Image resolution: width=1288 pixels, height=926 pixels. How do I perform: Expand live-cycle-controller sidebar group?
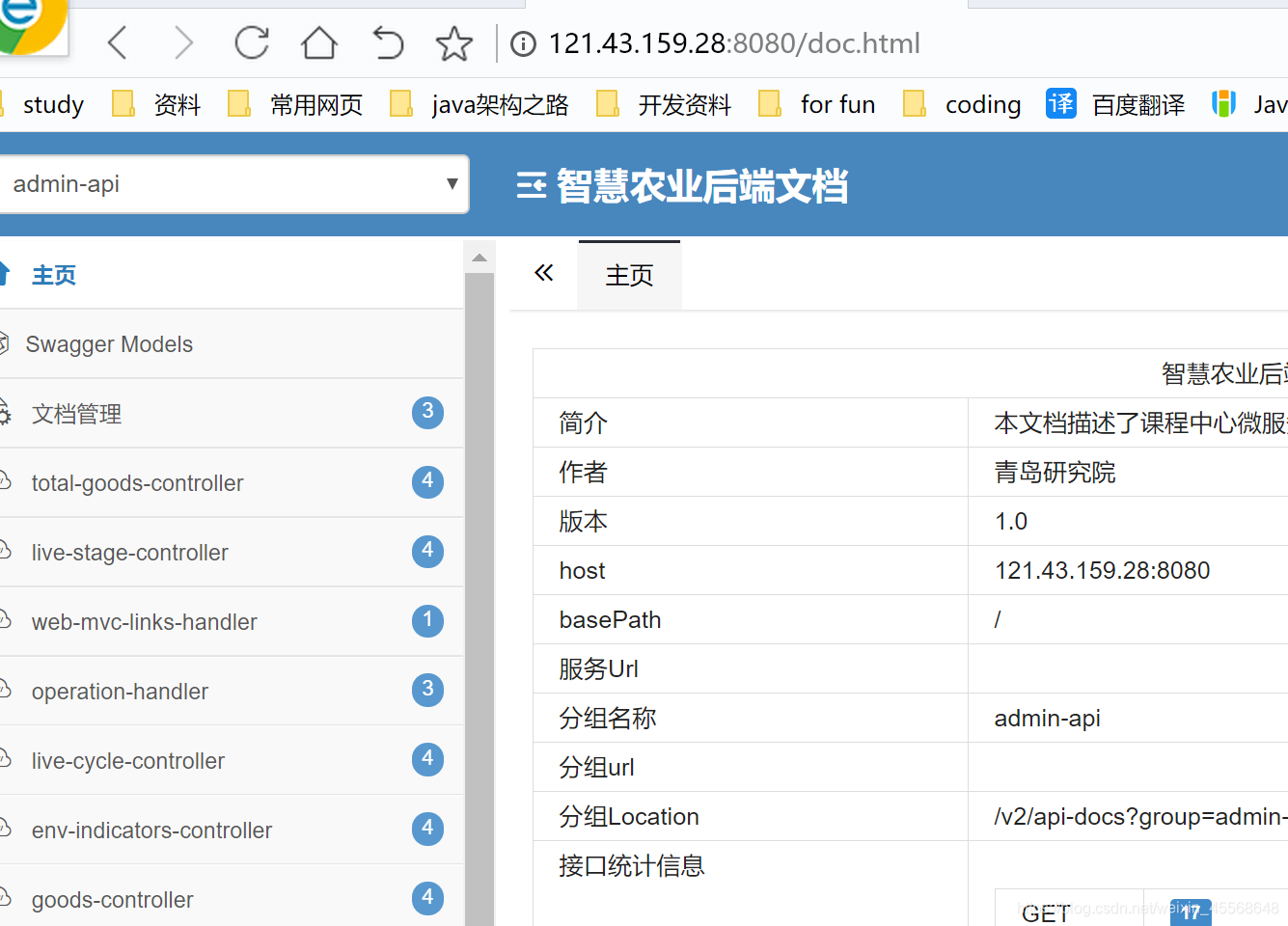pyautogui.click(x=232, y=761)
